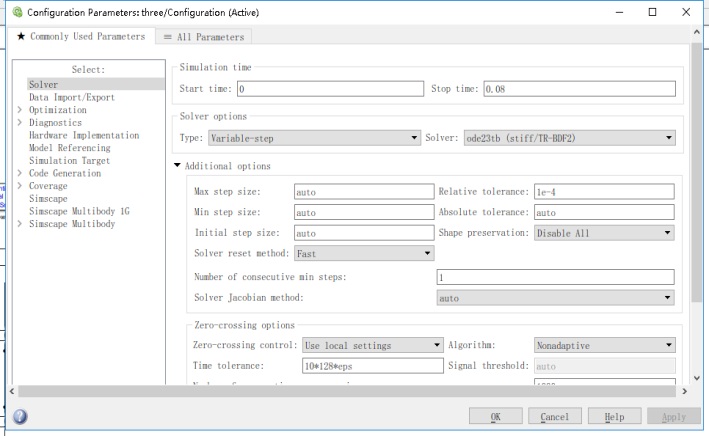Select Simulation Target category
Screen dimensions: 709x436
[x=70, y=161]
